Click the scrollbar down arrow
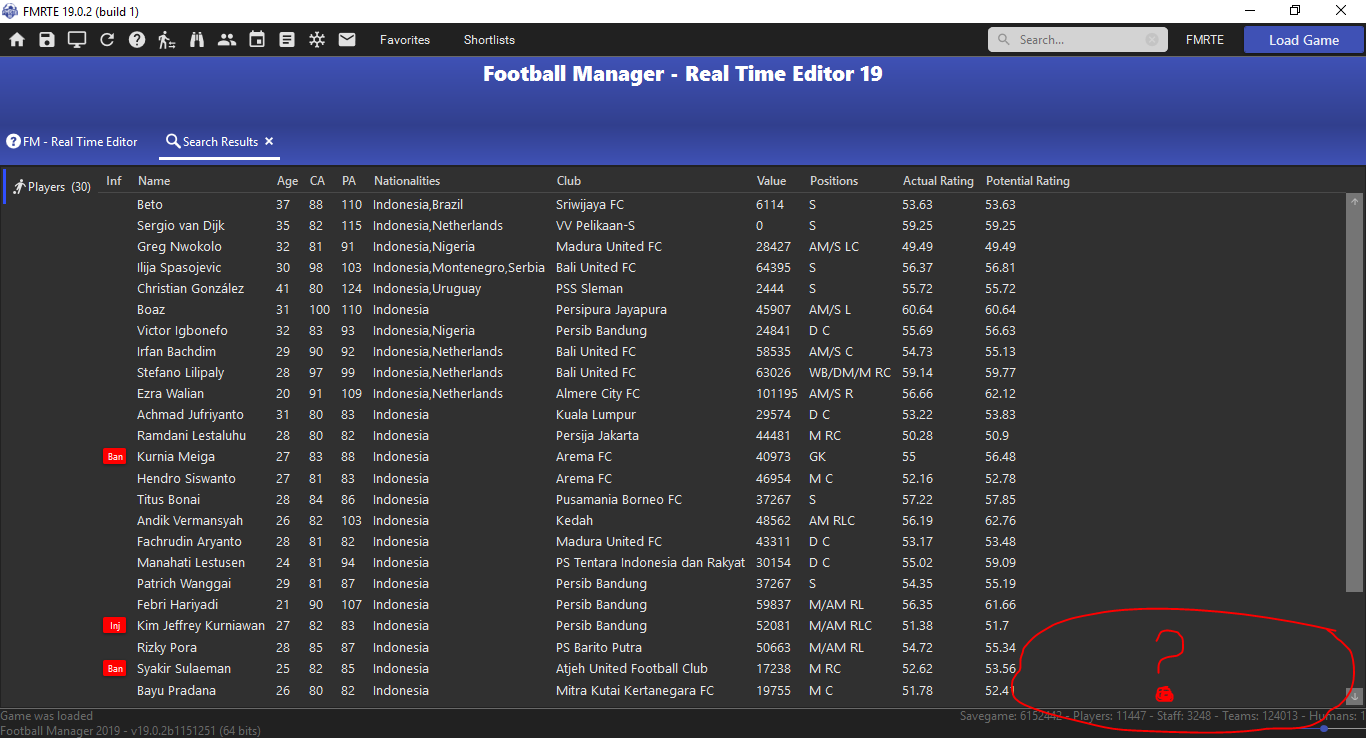 pyautogui.click(x=1355, y=696)
